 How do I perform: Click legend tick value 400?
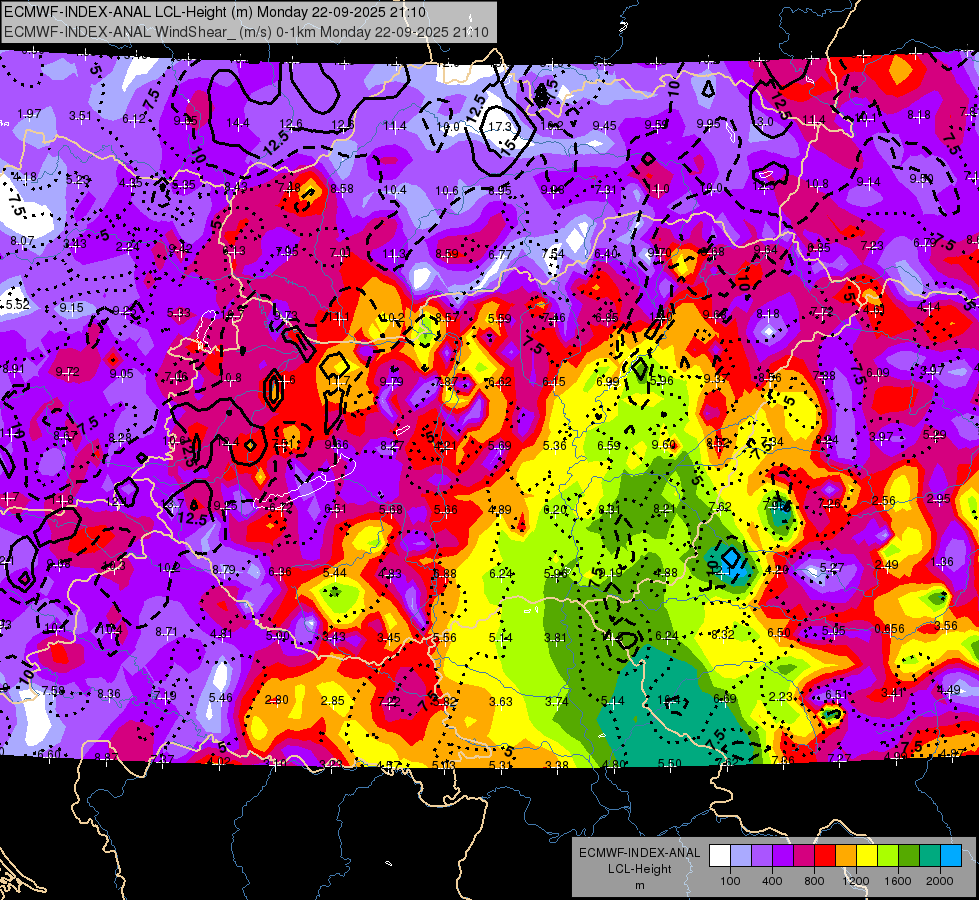(x=772, y=881)
